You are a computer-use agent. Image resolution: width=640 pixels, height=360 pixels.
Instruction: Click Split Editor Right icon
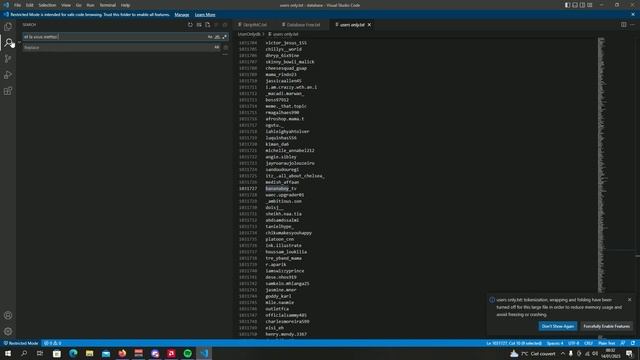point(624,24)
